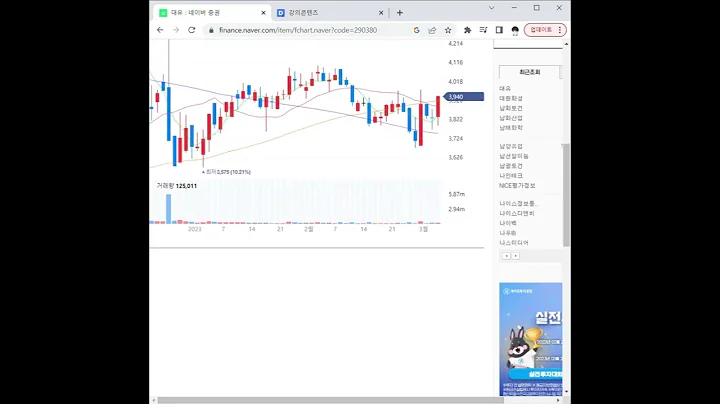The image size is (720, 404).
Task: Close the 네이버 증권 tab
Action: (x=263, y=13)
